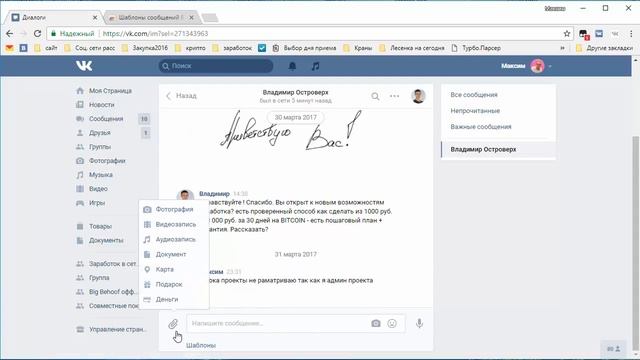Close the Диалоги browser tab
The height and width of the screenshot is (360, 640).
coord(95,18)
